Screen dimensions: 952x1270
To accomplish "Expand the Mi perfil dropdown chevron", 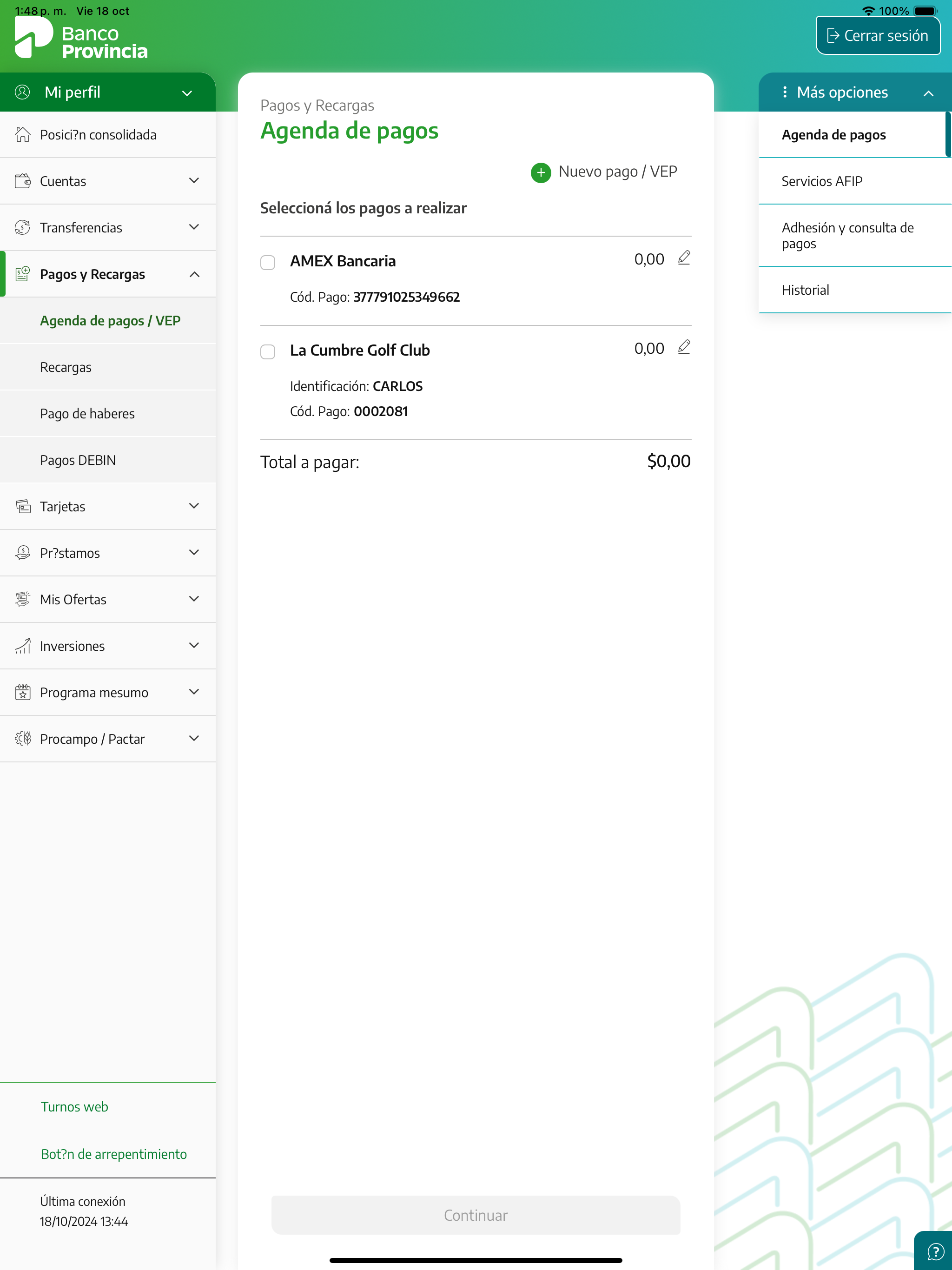I will [x=187, y=93].
